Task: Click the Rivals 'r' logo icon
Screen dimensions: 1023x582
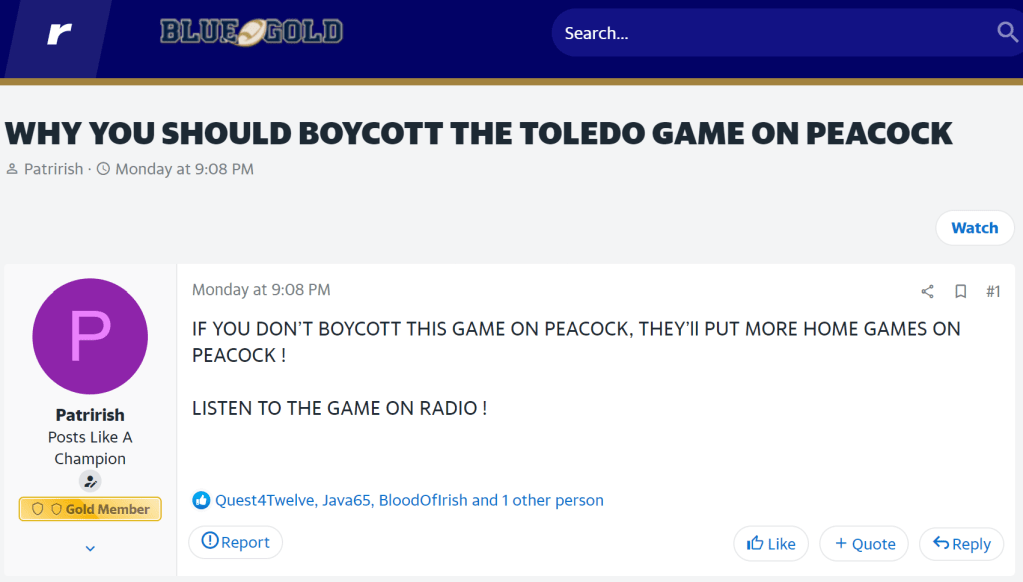Action: click(x=59, y=34)
